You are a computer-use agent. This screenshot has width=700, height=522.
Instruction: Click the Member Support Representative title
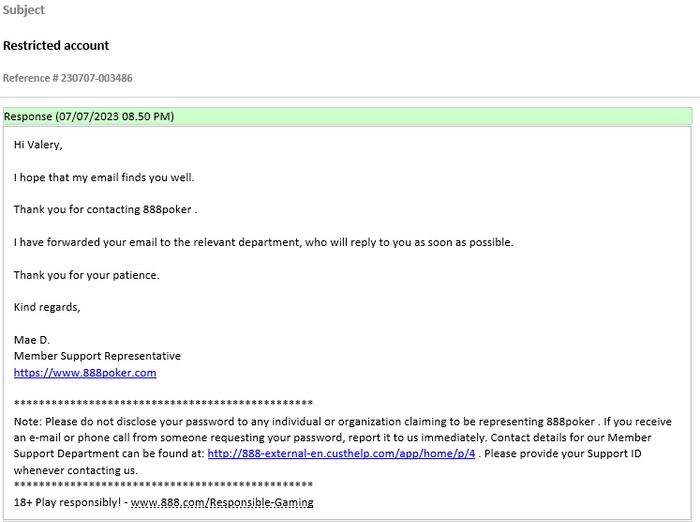coord(97,356)
